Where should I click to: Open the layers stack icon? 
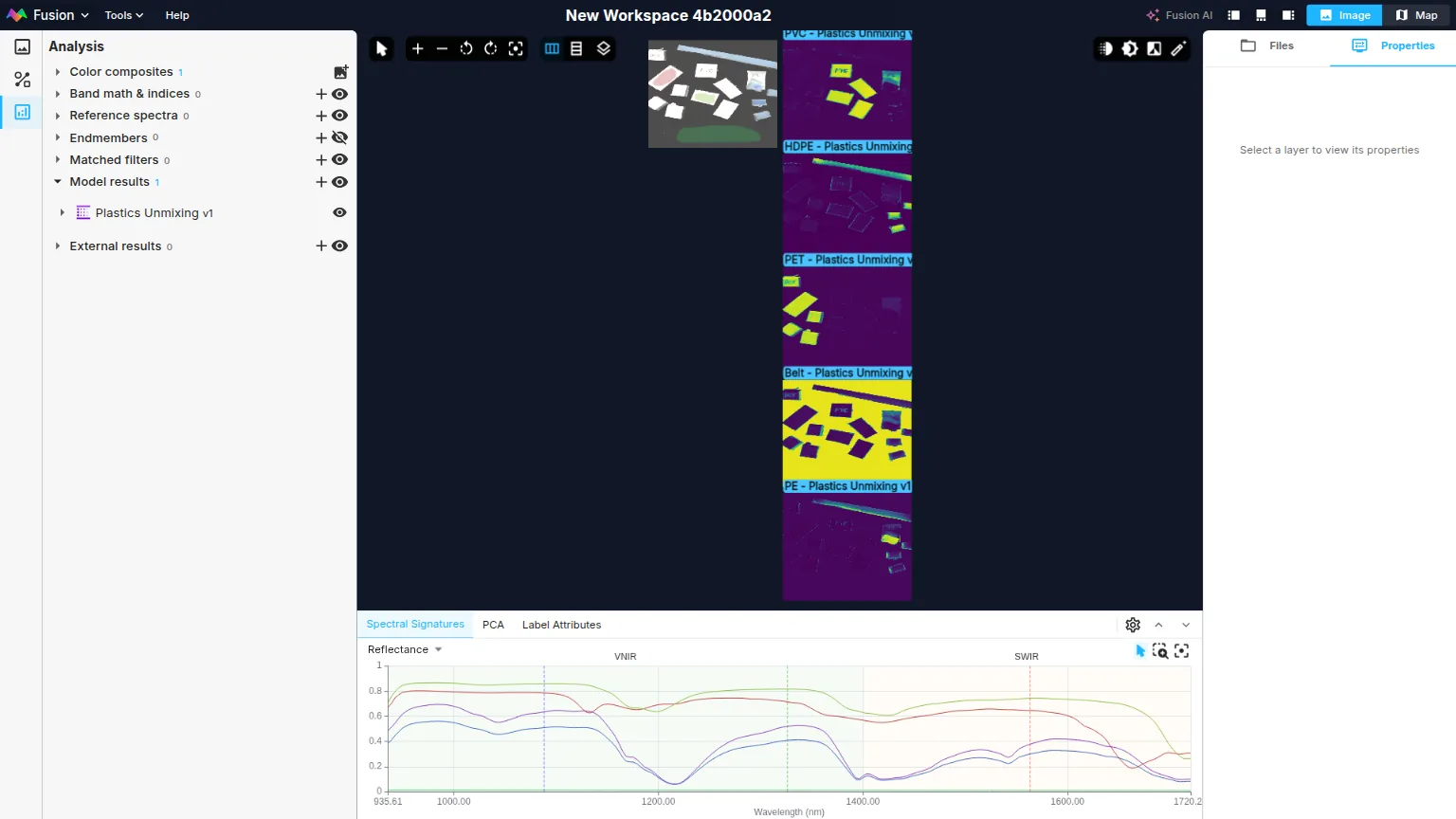coord(603,49)
